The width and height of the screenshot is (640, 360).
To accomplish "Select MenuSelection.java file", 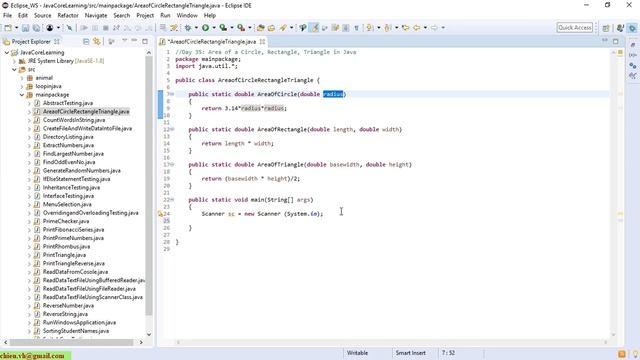I will tap(67, 204).
